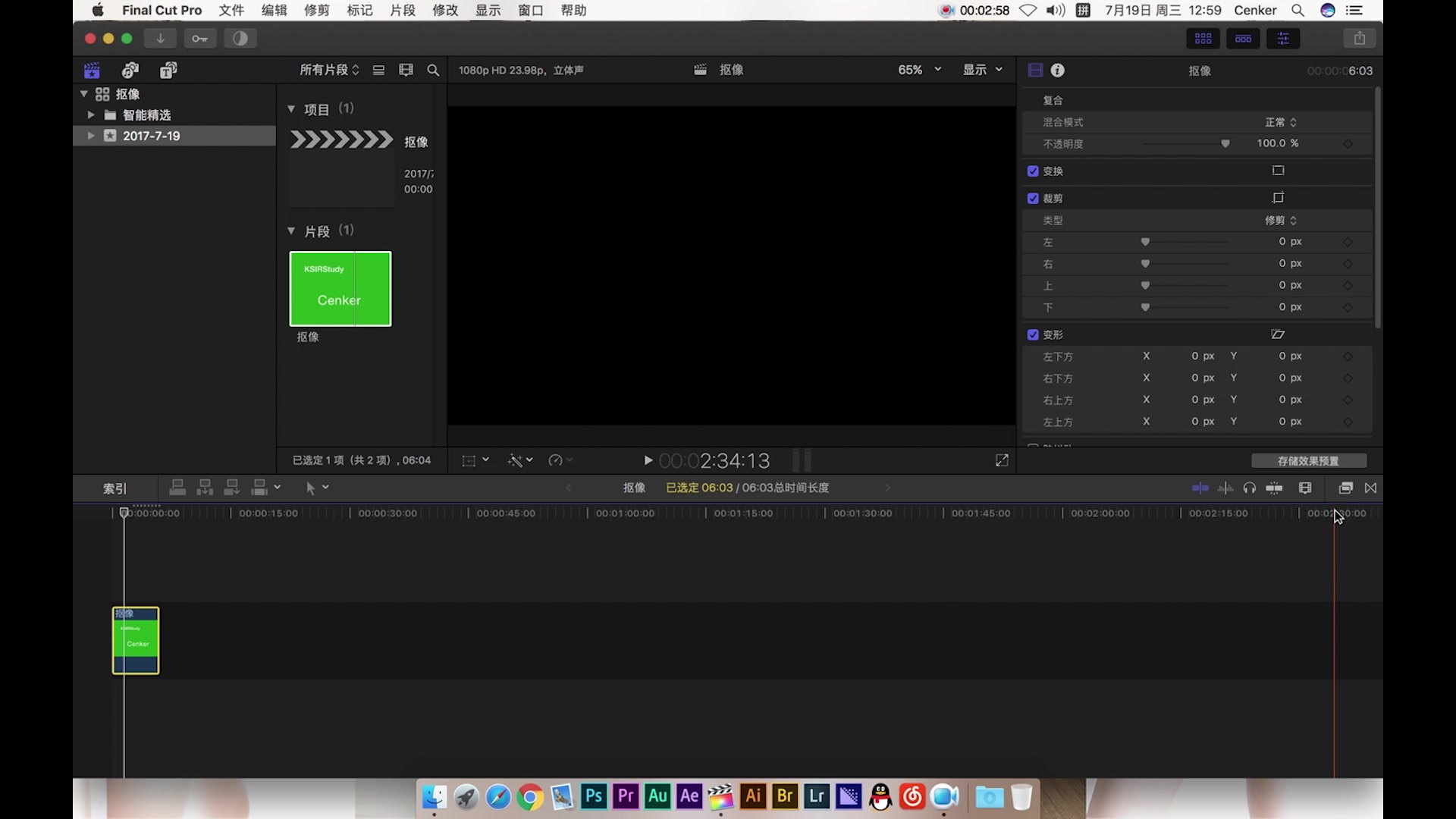Toggle the audio waveform display icon
The image size is (1456, 819).
(x=1225, y=488)
